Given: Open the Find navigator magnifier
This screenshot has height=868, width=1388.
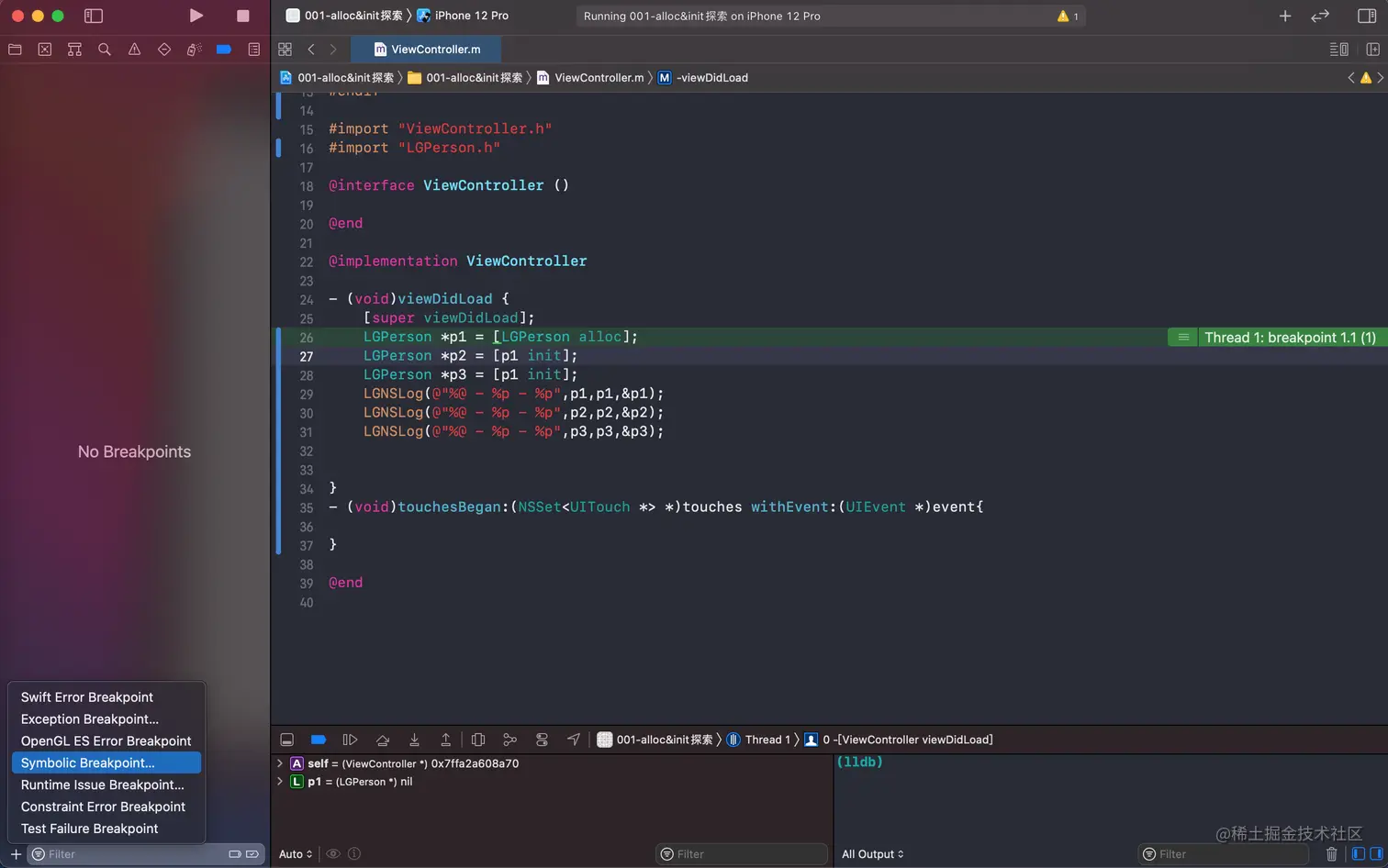Looking at the screenshot, I should (105, 50).
